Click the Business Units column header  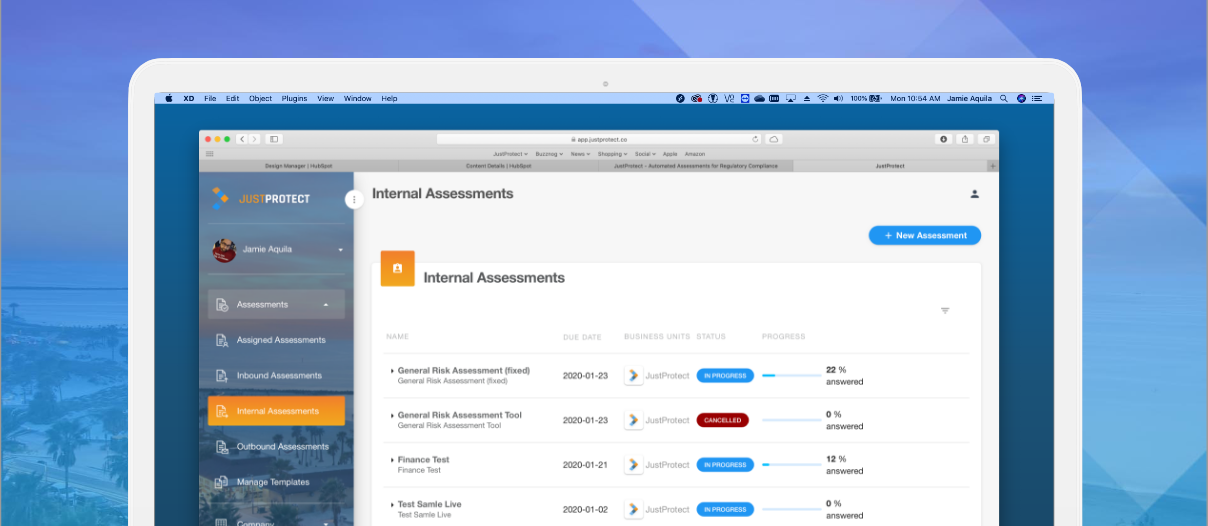pyautogui.click(x=657, y=337)
